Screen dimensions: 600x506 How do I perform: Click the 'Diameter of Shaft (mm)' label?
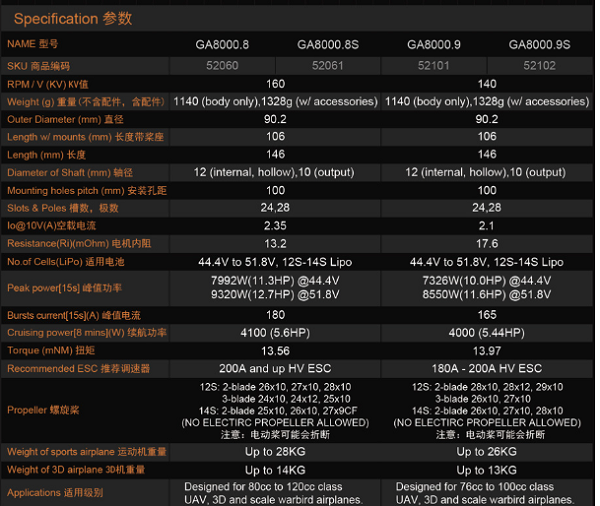(70, 173)
